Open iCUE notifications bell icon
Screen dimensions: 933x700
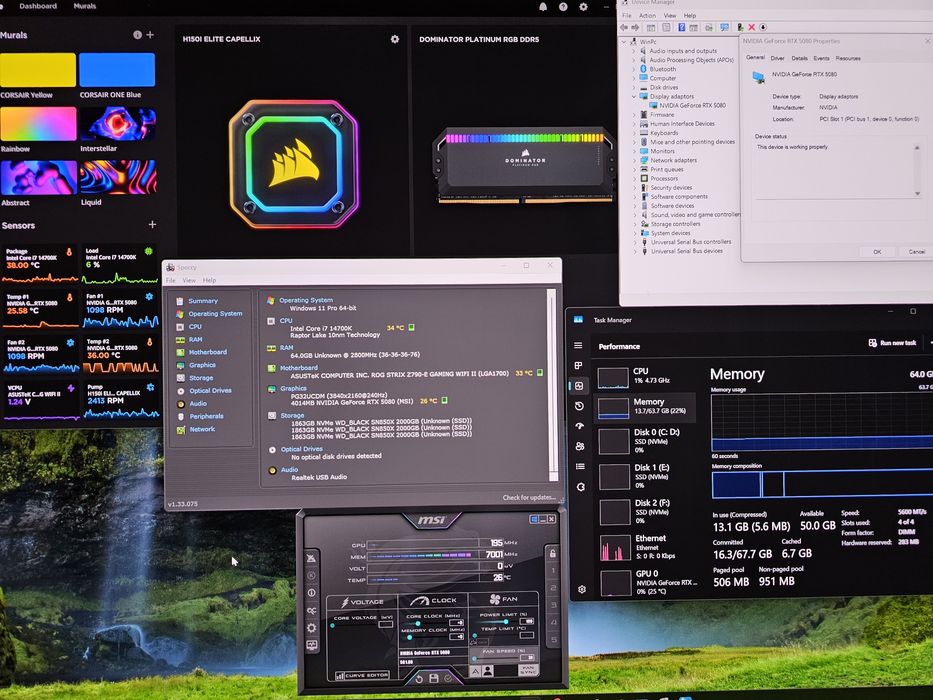tap(543, 7)
